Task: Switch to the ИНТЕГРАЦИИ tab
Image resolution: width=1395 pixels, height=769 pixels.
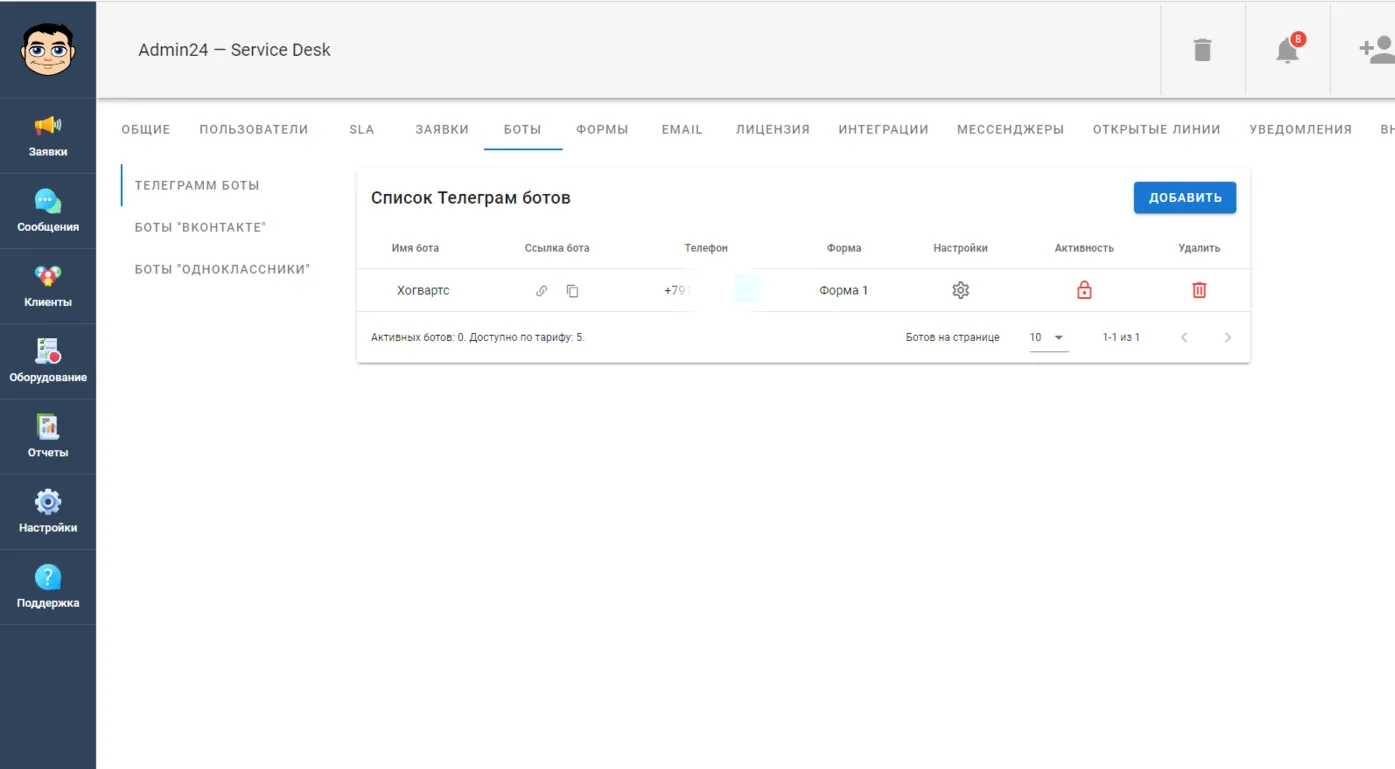Action: pyautogui.click(x=884, y=129)
